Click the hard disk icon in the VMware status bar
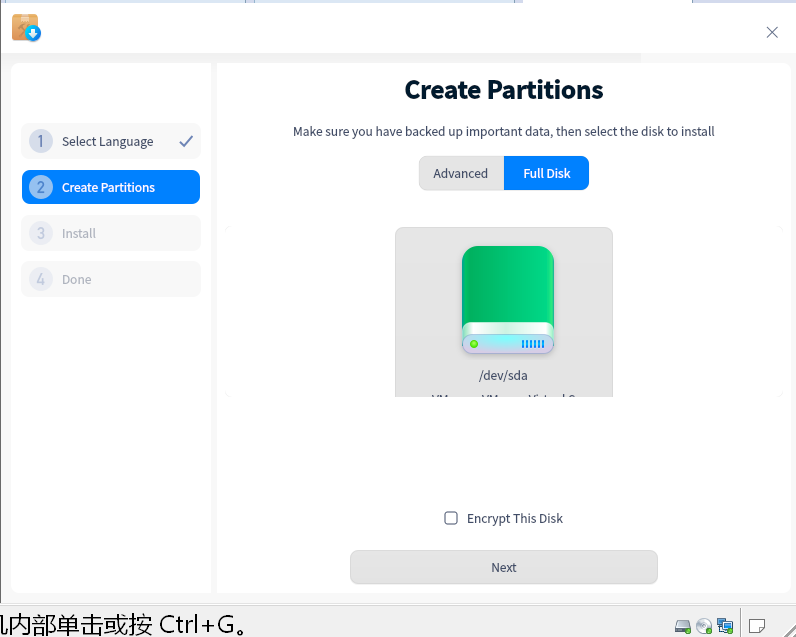 [682, 626]
